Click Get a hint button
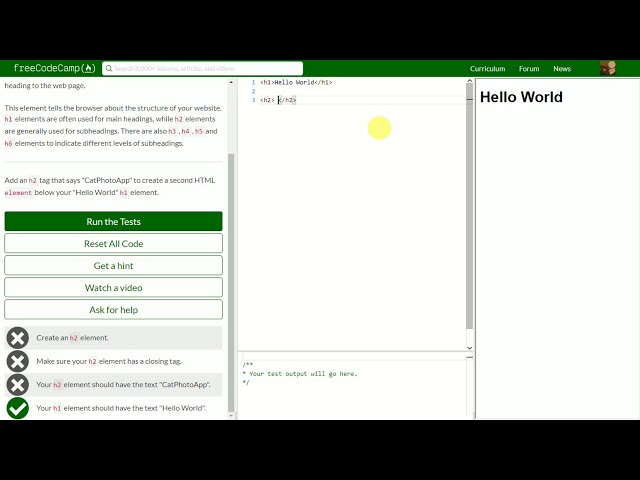The width and height of the screenshot is (640, 480). [113, 266]
